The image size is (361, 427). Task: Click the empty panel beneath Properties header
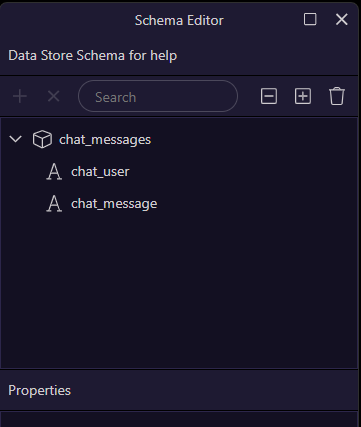coord(179,419)
